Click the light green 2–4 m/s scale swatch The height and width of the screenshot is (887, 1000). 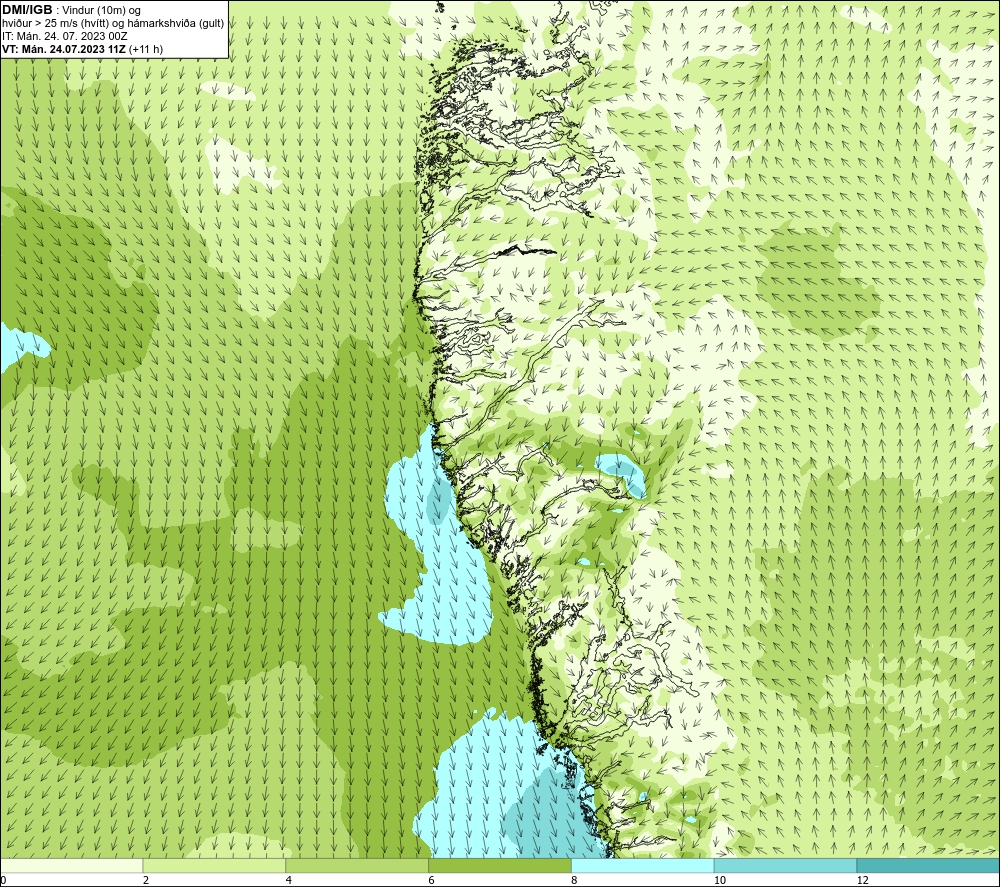[214, 865]
